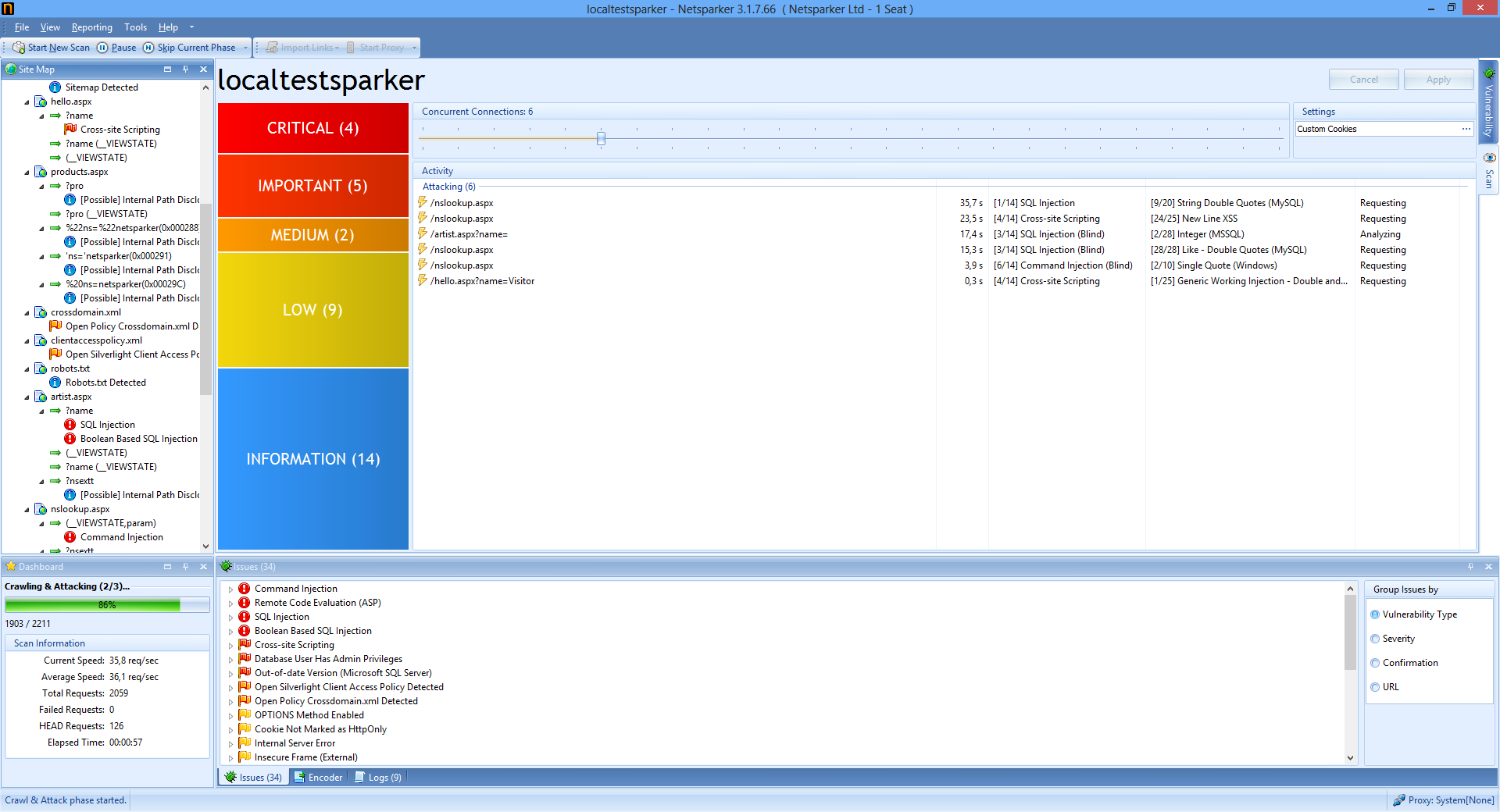Collapse the artist.aspx tree node
The width and height of the screenshot is (1500, 812).
click(27, 397)
